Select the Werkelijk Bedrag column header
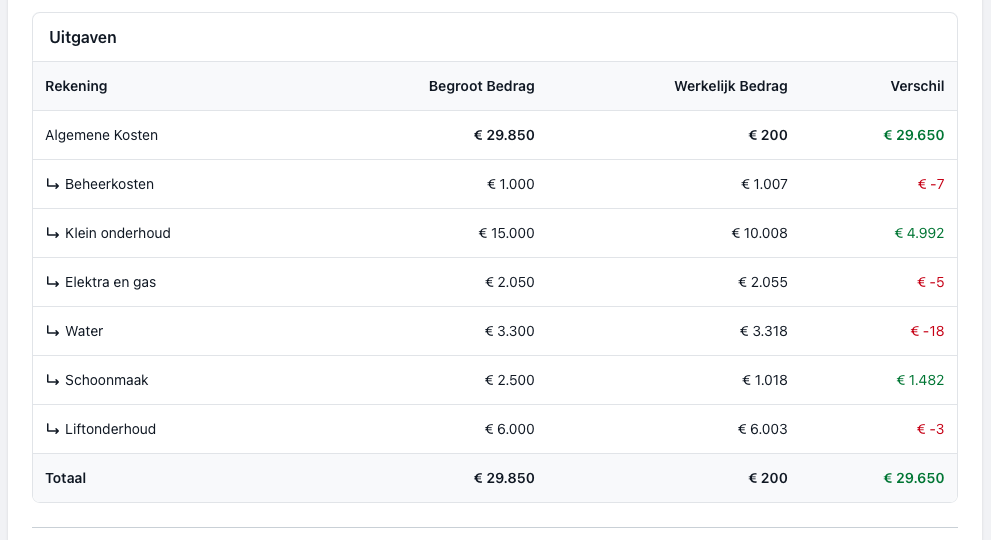The image size is (991, 540). pos(730,86)
